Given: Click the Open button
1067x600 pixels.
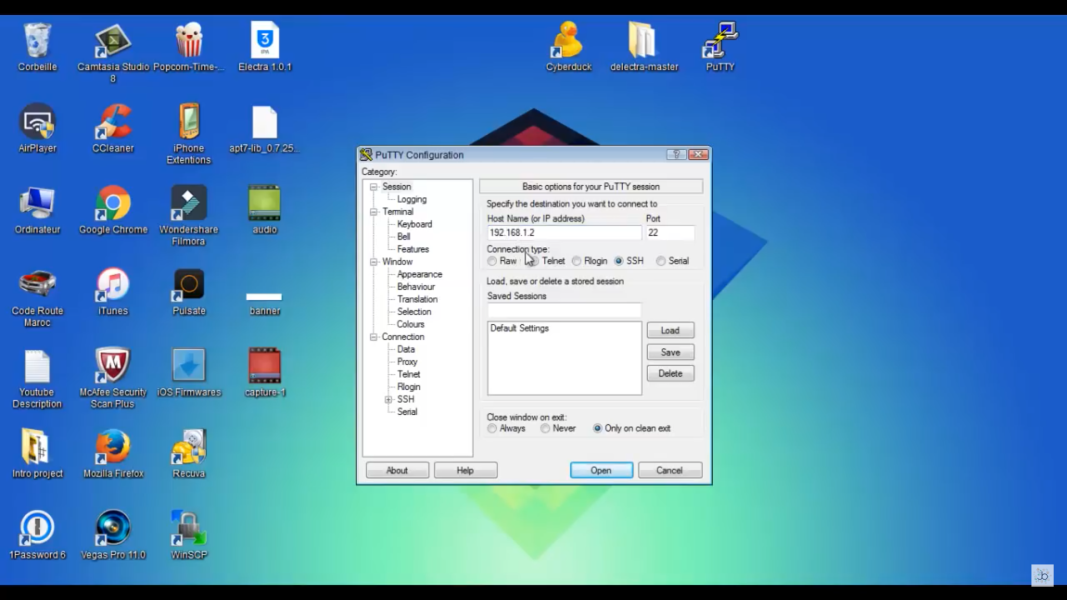Looking at the screenshot, I should (x=601, y=470).
